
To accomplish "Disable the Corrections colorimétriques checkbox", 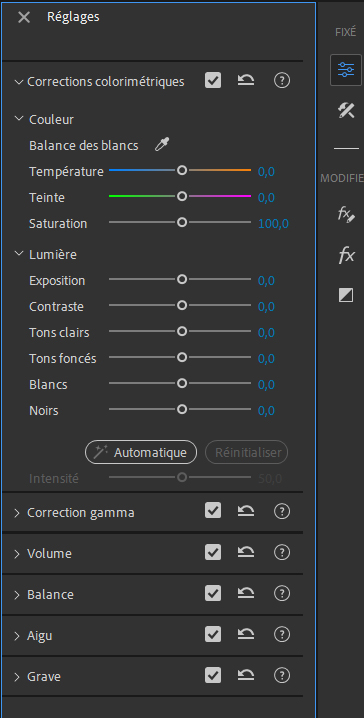I will click(x=213, y=81).
